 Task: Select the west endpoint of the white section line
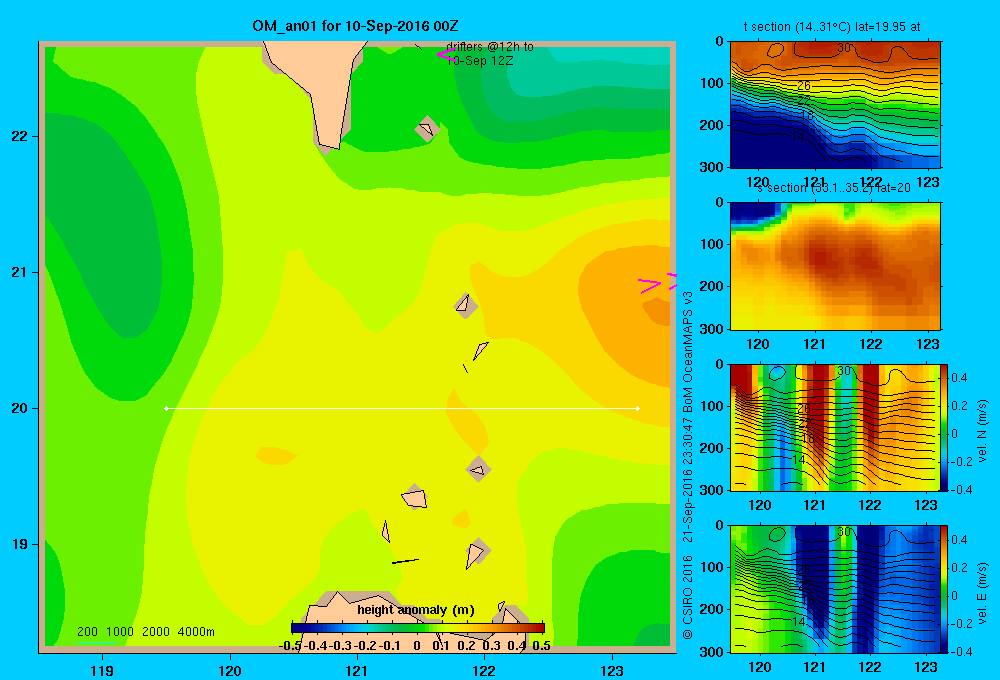(166, 408)
